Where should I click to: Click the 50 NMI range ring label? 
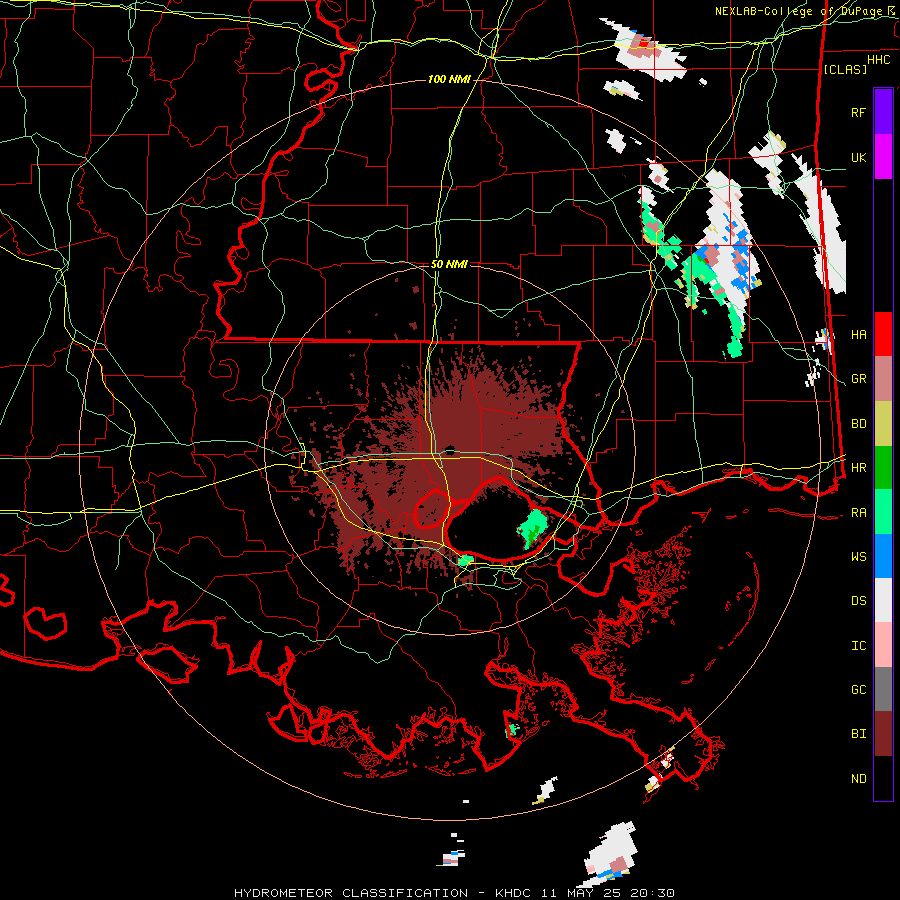pos(449,264)
